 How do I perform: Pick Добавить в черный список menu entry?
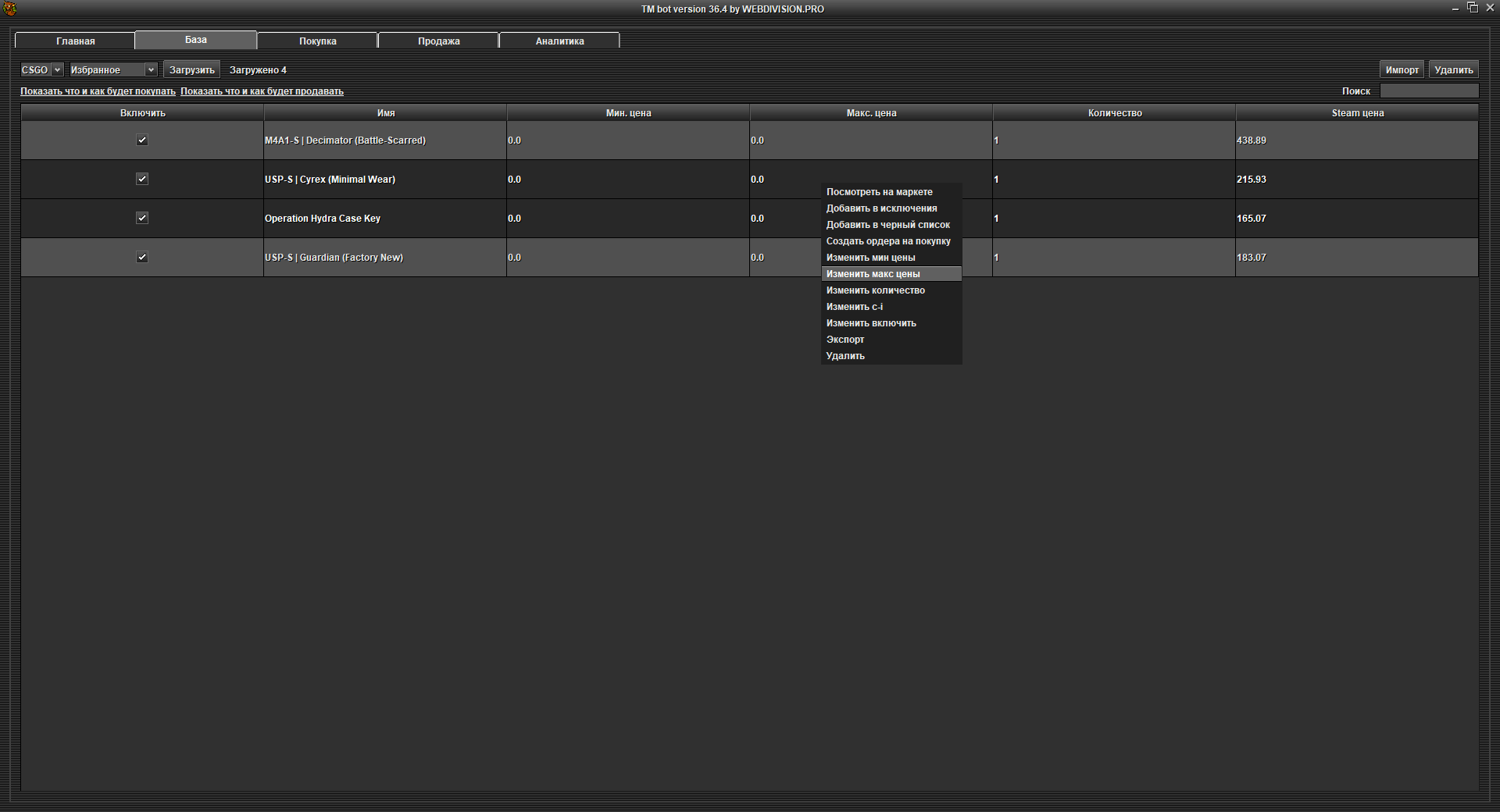coord(887,225)
